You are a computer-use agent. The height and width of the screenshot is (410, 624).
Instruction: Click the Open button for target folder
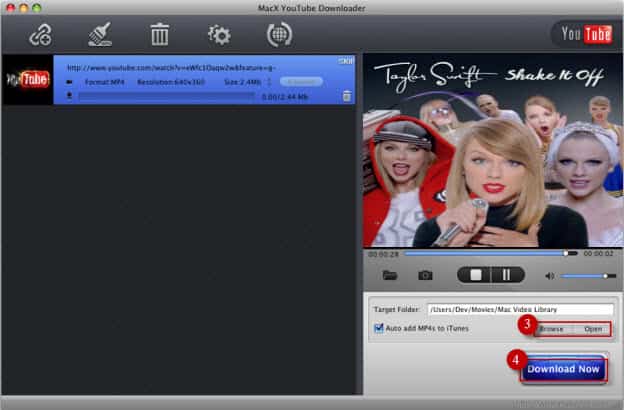coord(593,329)
